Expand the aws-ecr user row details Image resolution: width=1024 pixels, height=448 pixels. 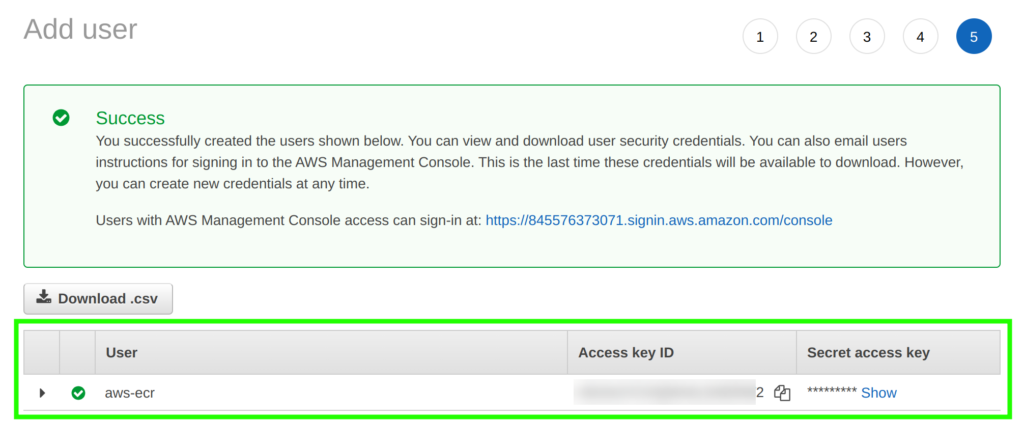pos(42,393)
